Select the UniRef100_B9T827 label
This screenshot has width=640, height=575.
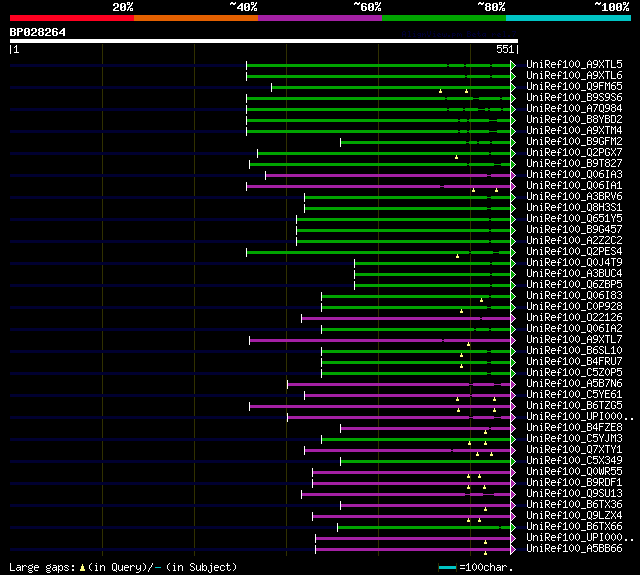click(574, 164)
